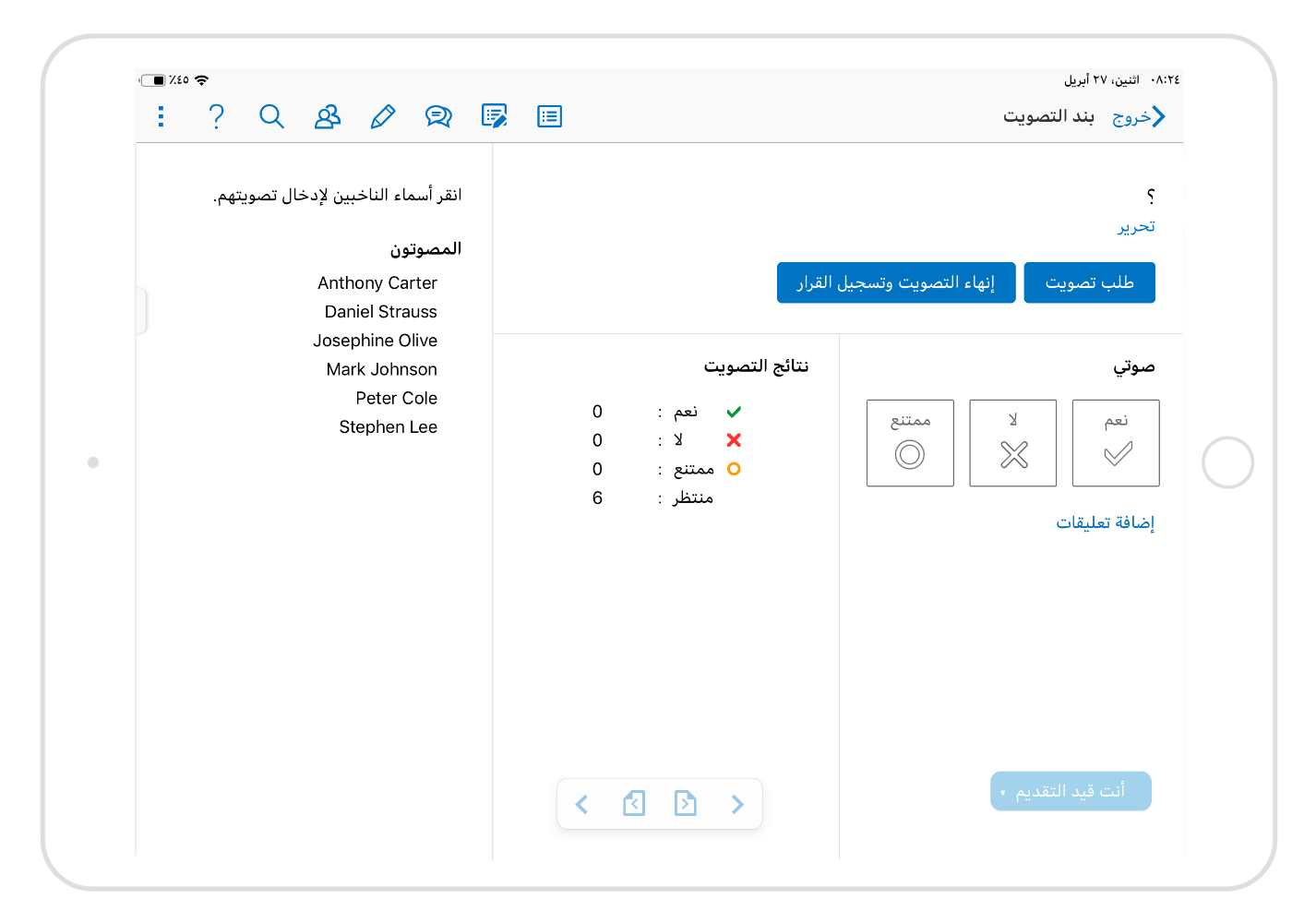Click the Edit link (تحرير)

[x=1136, y=227]
